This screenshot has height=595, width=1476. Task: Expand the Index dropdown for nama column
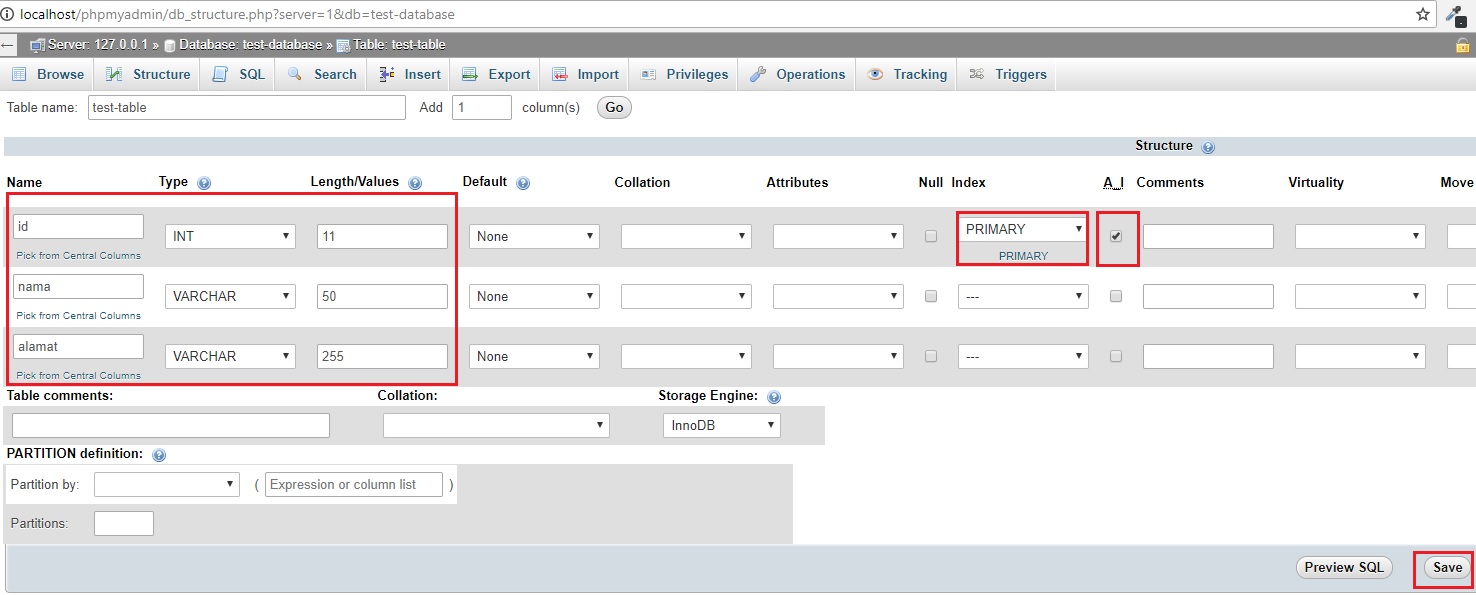point(1022,296)
